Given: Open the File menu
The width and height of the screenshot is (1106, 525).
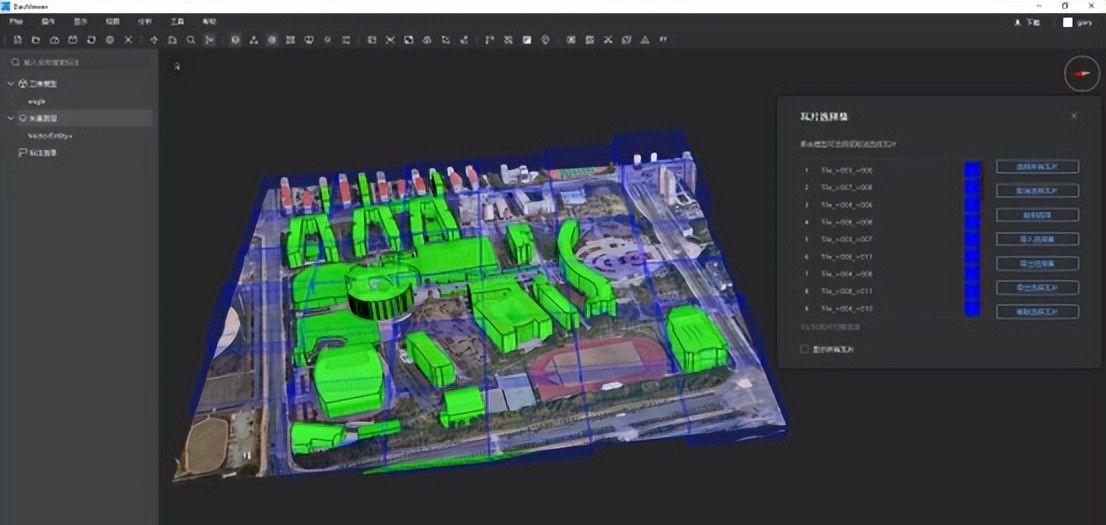Looking at the screenshot, I should point(16,20).
